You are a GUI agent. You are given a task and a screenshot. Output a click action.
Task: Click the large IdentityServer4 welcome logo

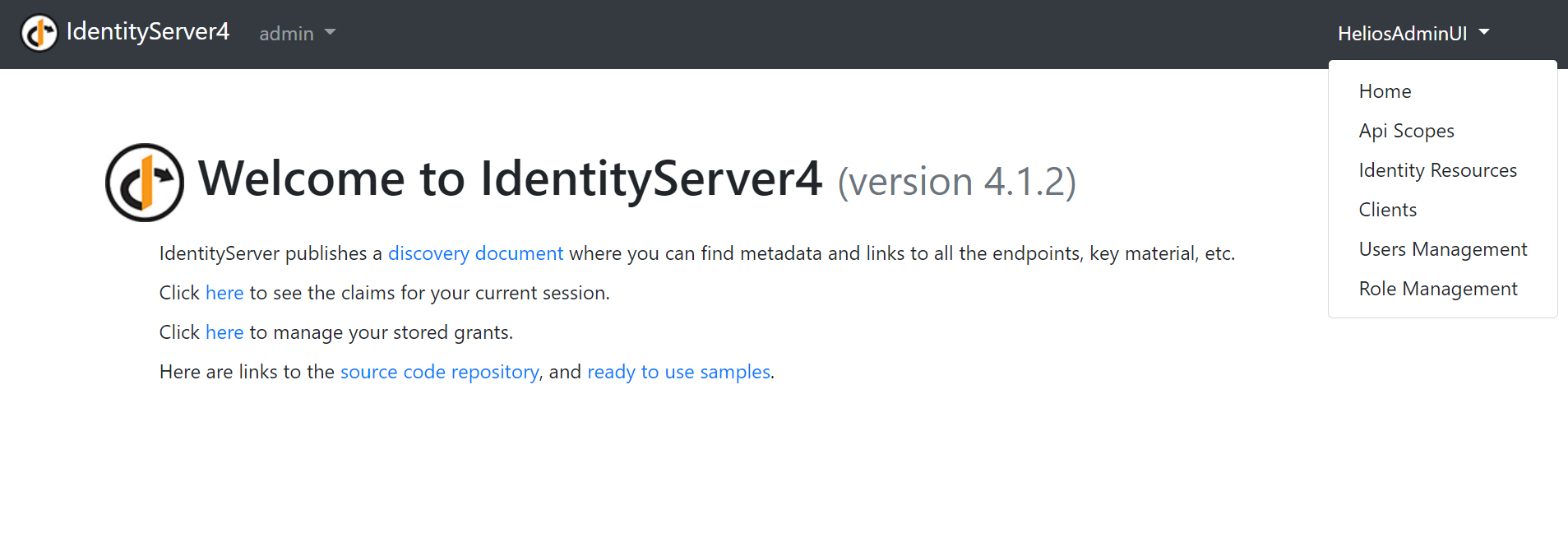point(145,183)
